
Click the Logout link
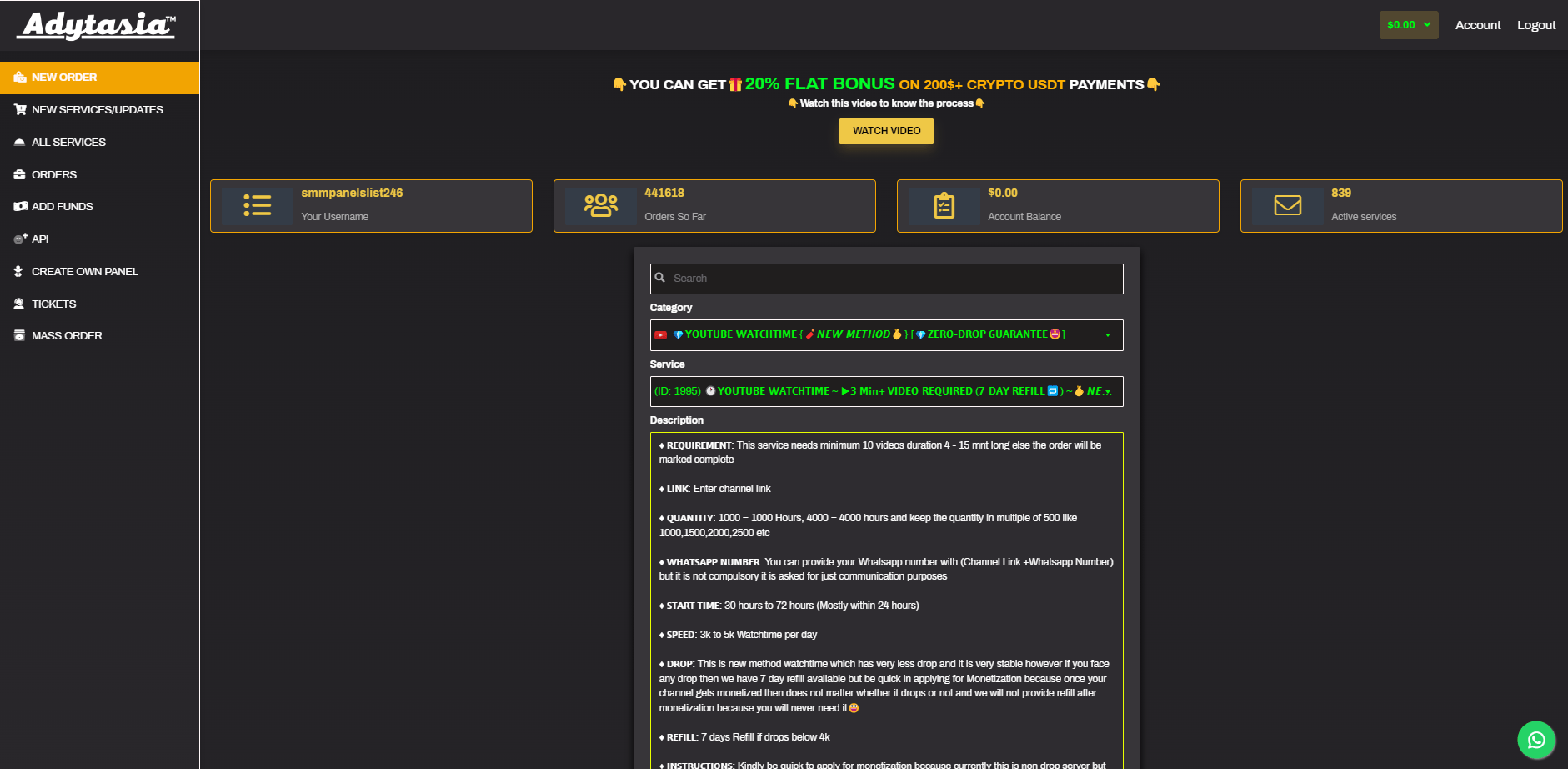tap(1535, 25)
